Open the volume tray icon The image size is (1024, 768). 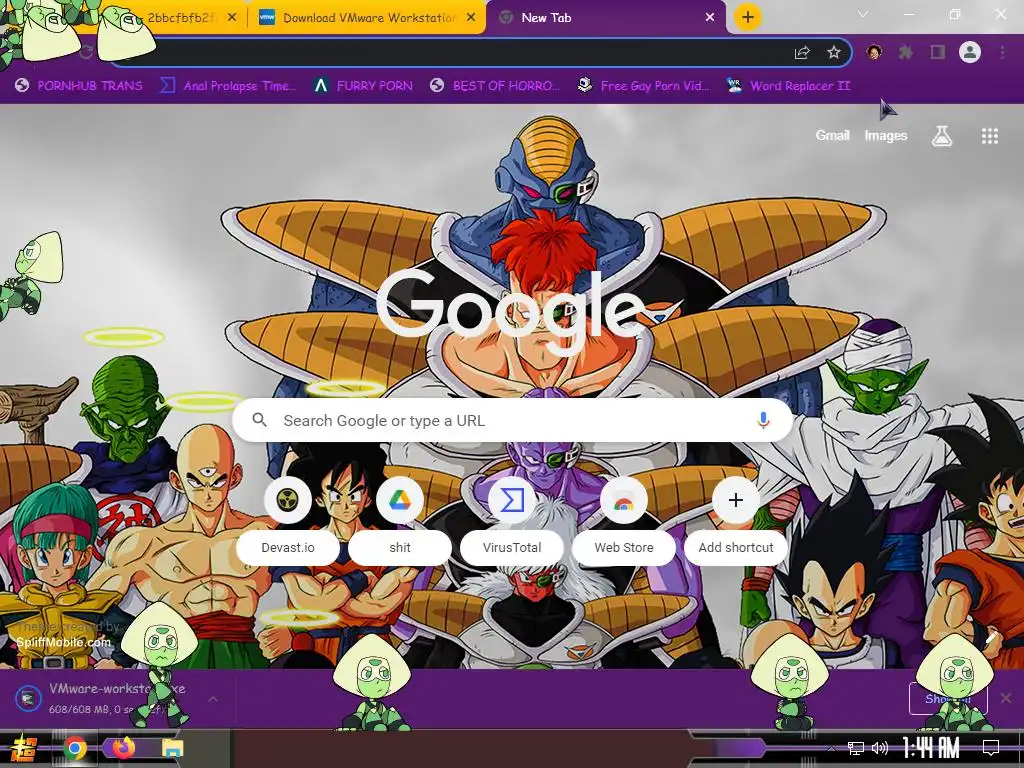880,748
